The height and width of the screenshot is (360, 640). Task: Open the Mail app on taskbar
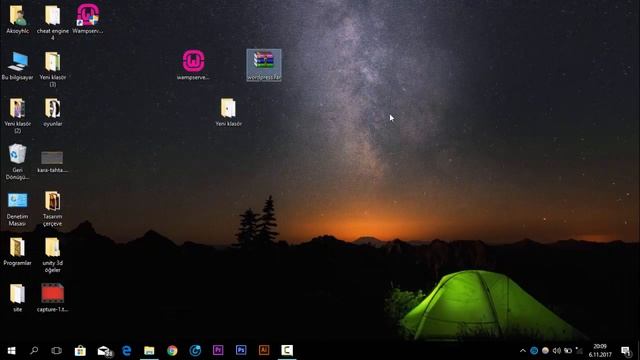click(x=104, y=351)
